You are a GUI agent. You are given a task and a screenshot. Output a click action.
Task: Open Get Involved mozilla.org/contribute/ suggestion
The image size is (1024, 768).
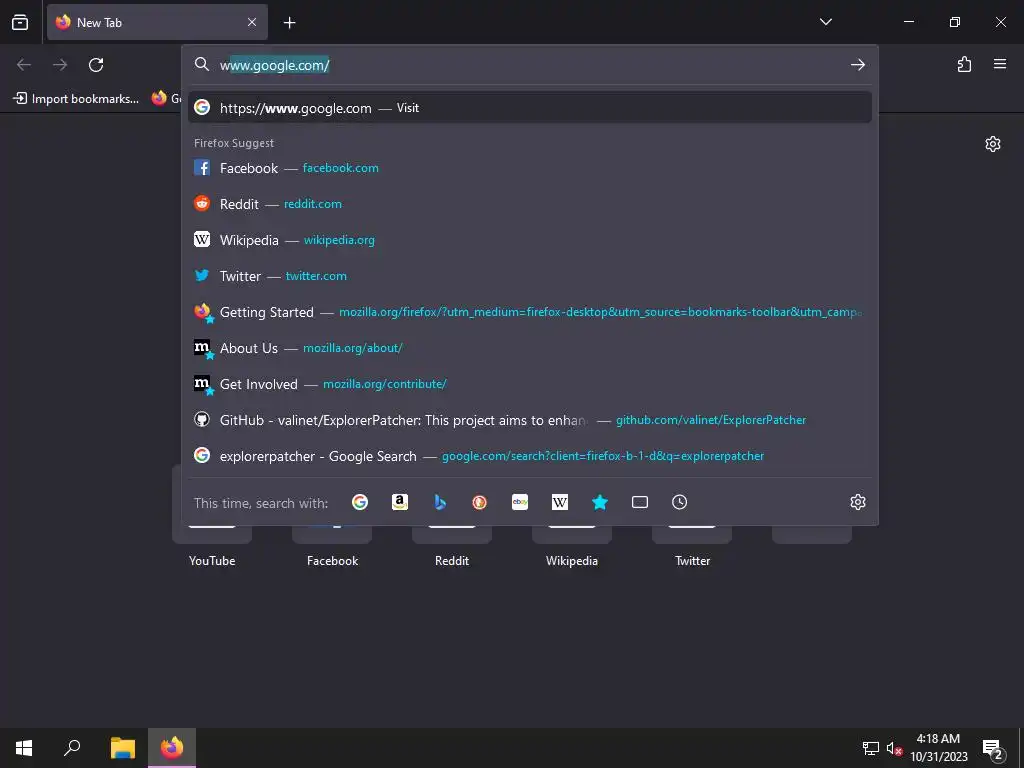coord(530,384)
